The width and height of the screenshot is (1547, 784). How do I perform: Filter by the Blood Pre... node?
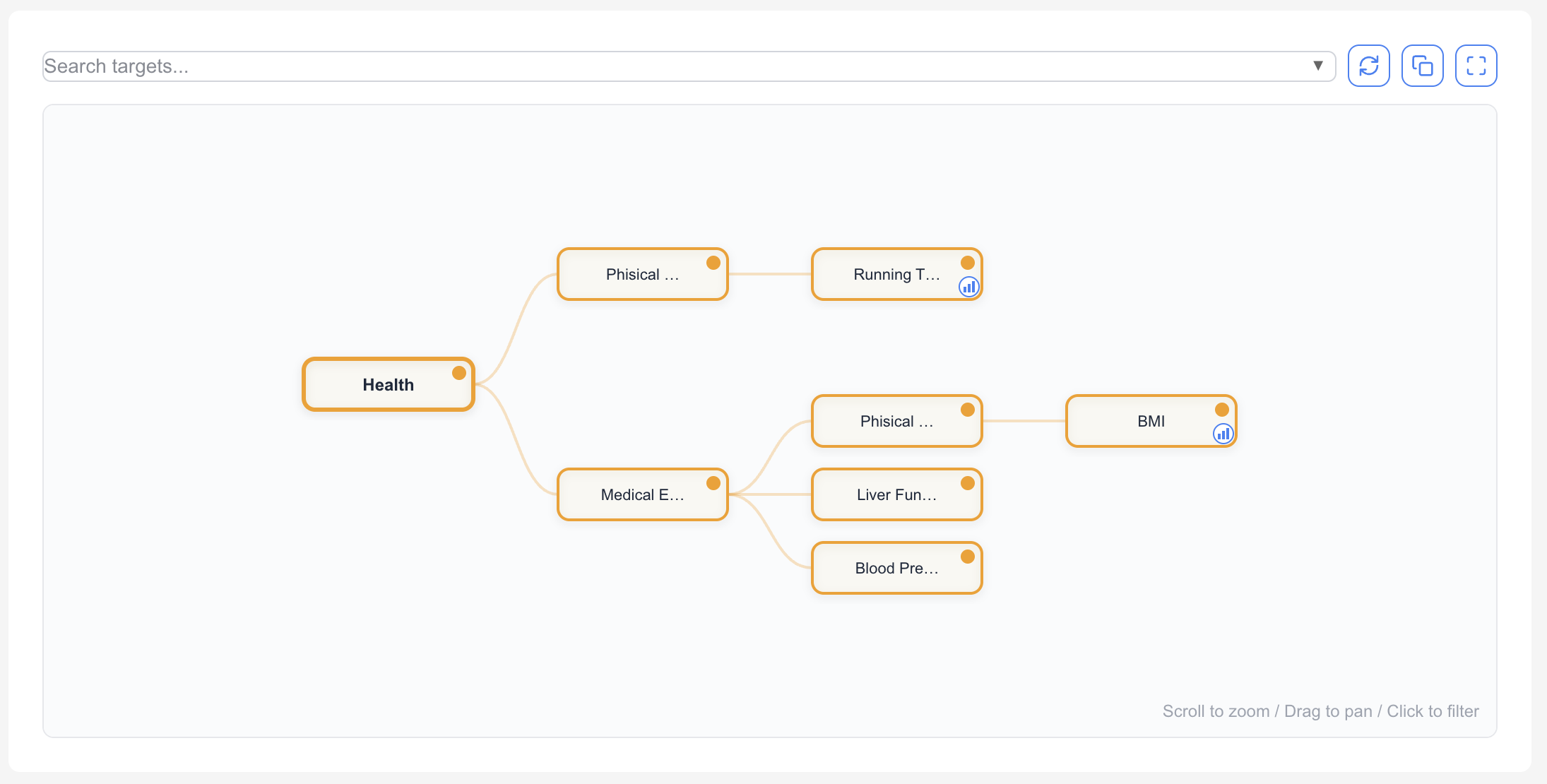pos(896,569)
